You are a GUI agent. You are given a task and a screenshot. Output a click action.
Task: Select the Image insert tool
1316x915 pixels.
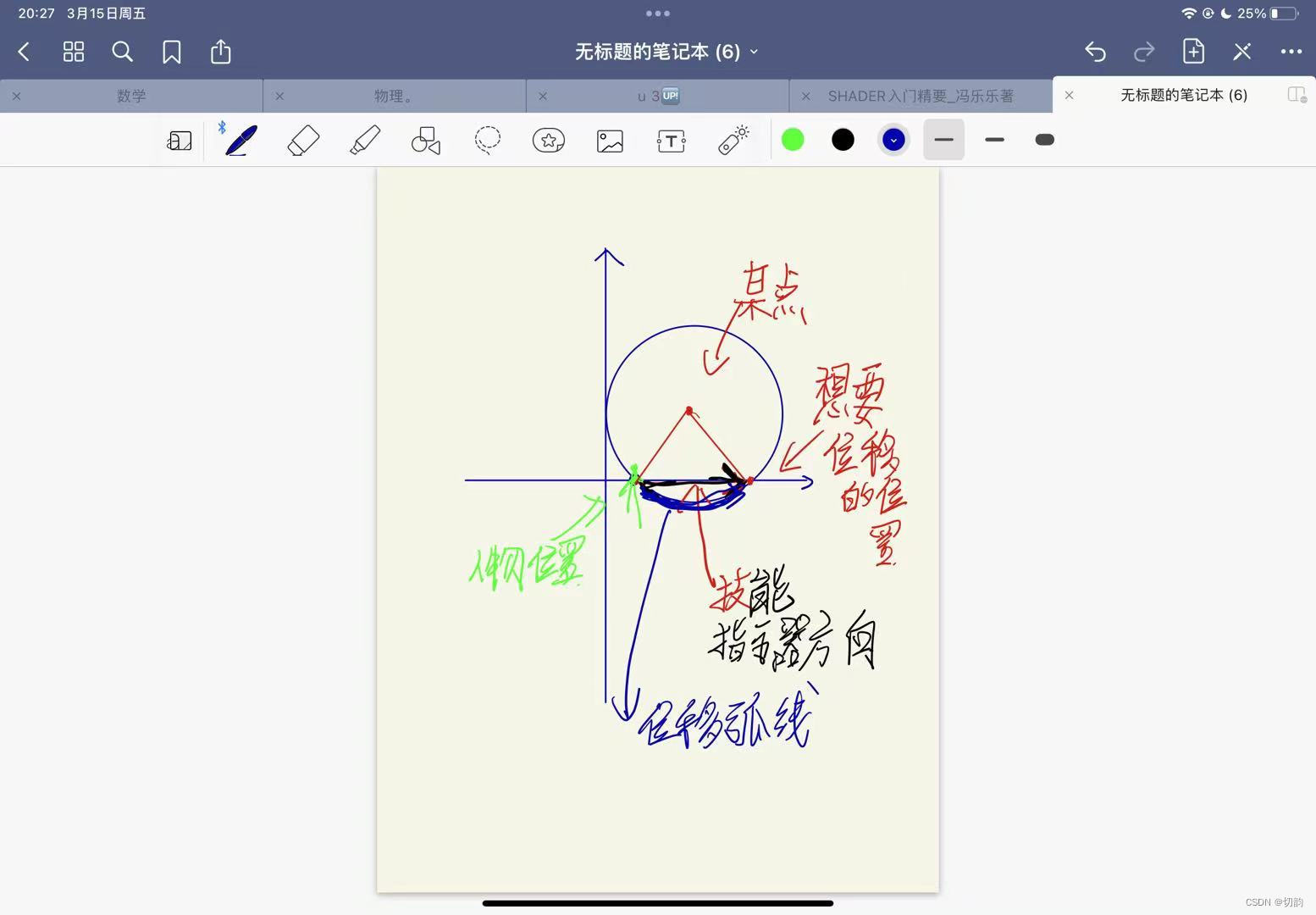[610, 141]
